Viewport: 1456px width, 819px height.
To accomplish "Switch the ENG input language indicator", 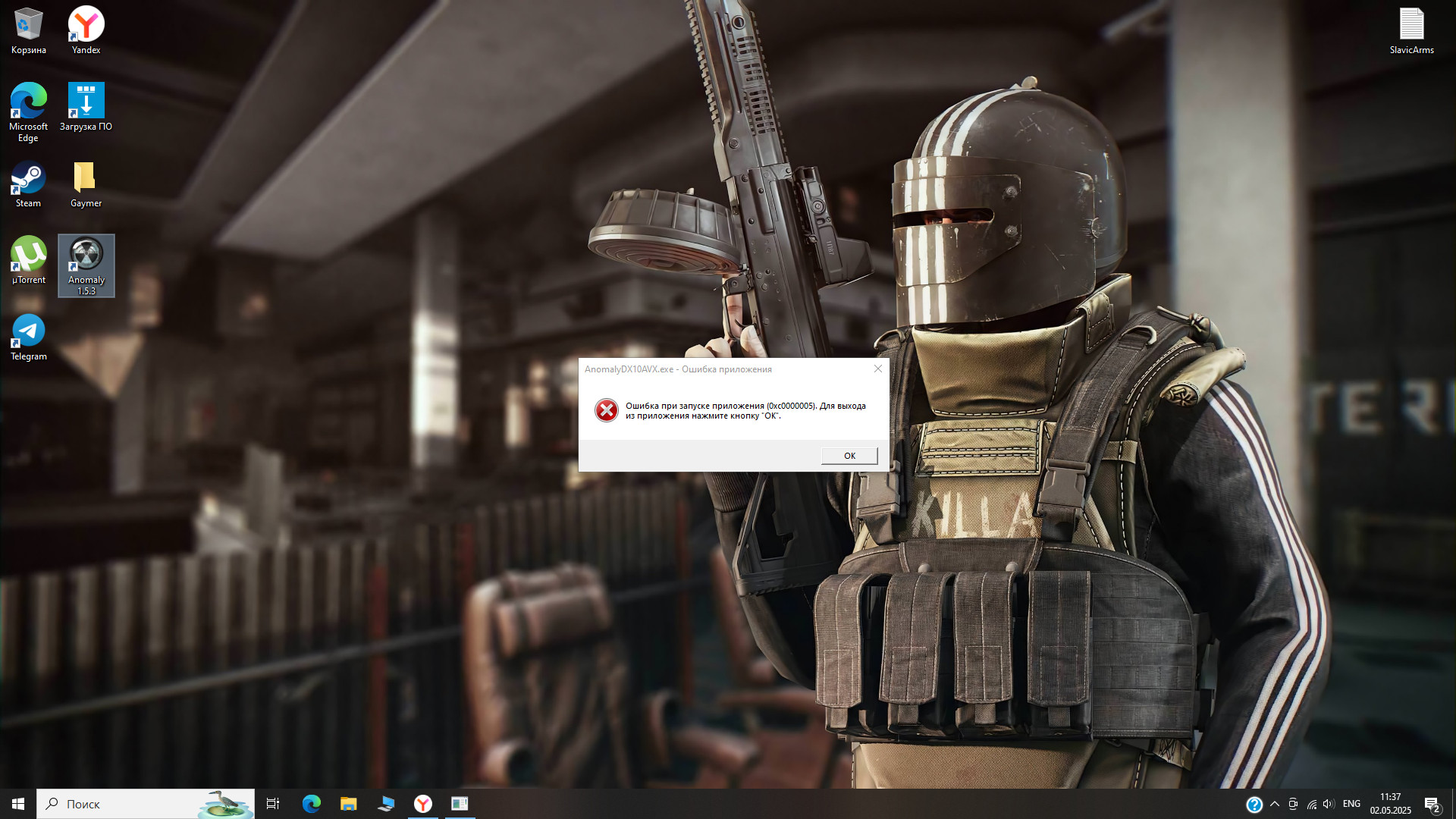I will (1351, 804).
